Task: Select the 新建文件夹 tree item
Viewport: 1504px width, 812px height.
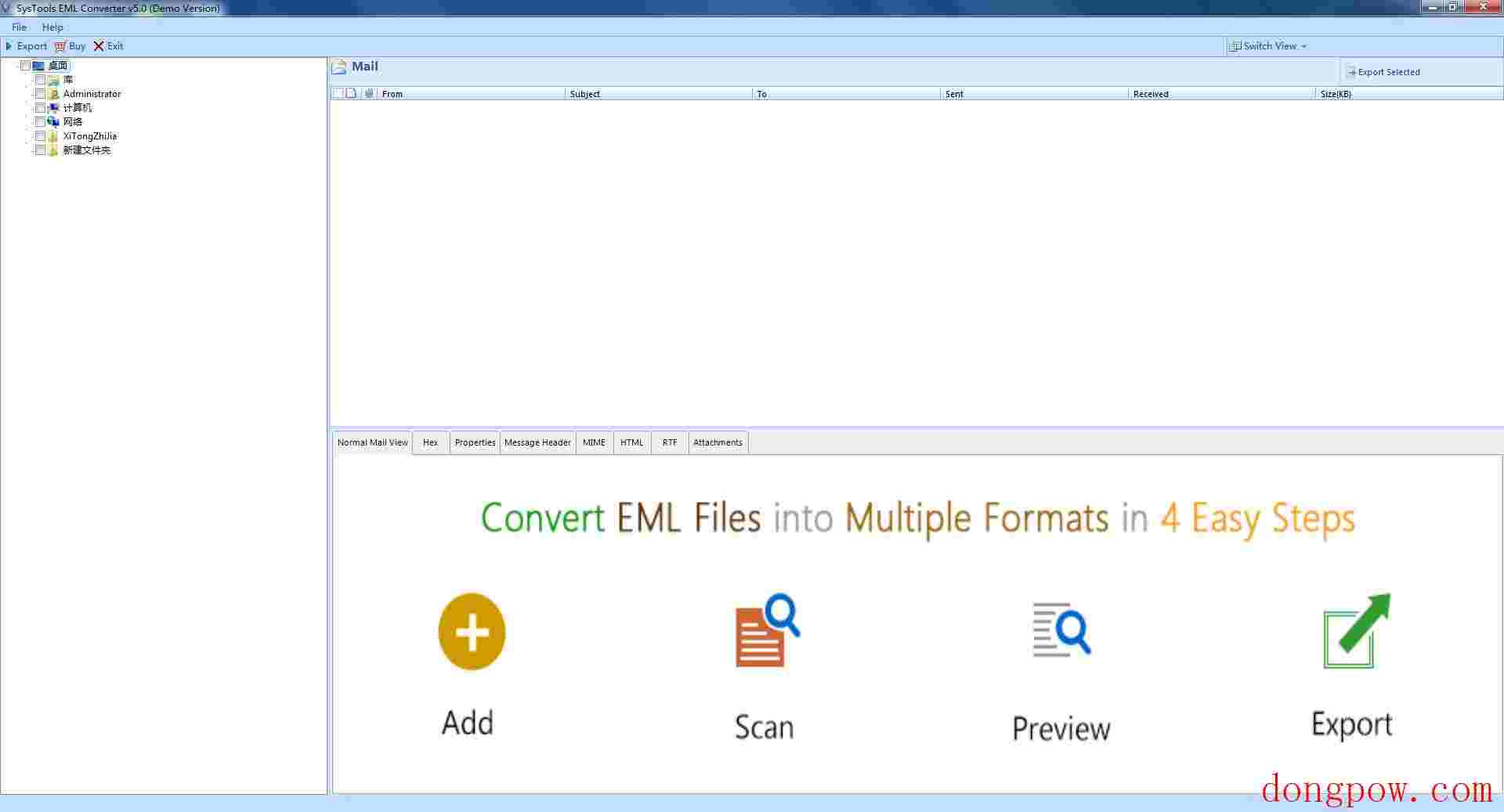Action: pyautogui.click(x=87, y=150)
